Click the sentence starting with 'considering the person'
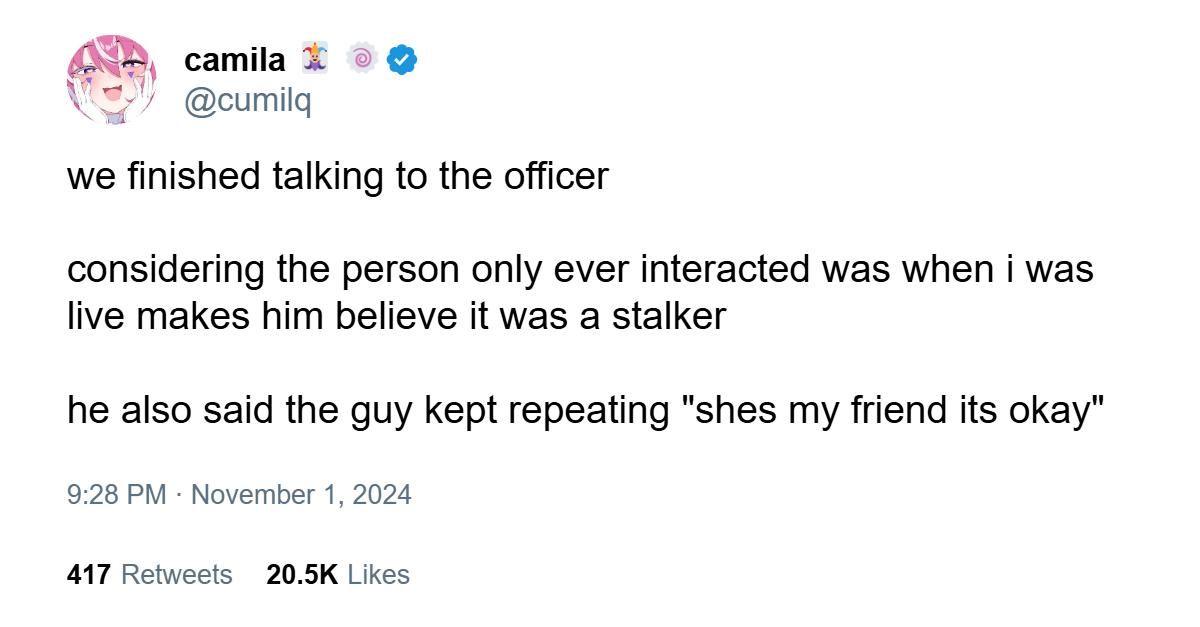This screenshot has height=627, width=1200. (x=580, y=270)
